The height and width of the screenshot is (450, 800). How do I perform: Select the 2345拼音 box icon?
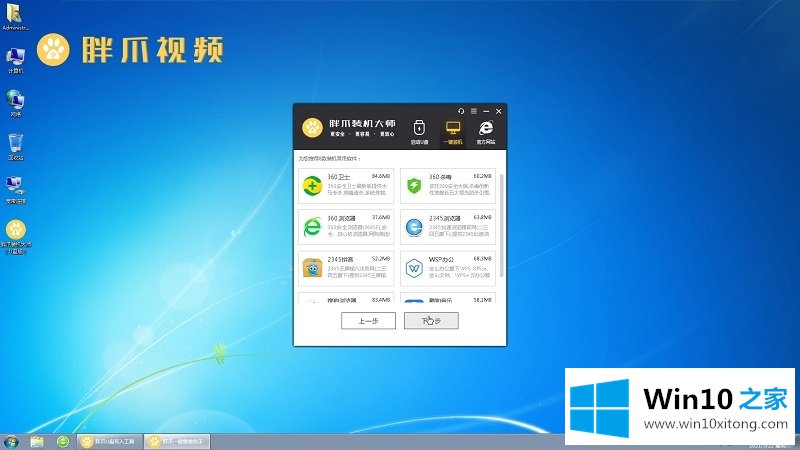(312, 268)
